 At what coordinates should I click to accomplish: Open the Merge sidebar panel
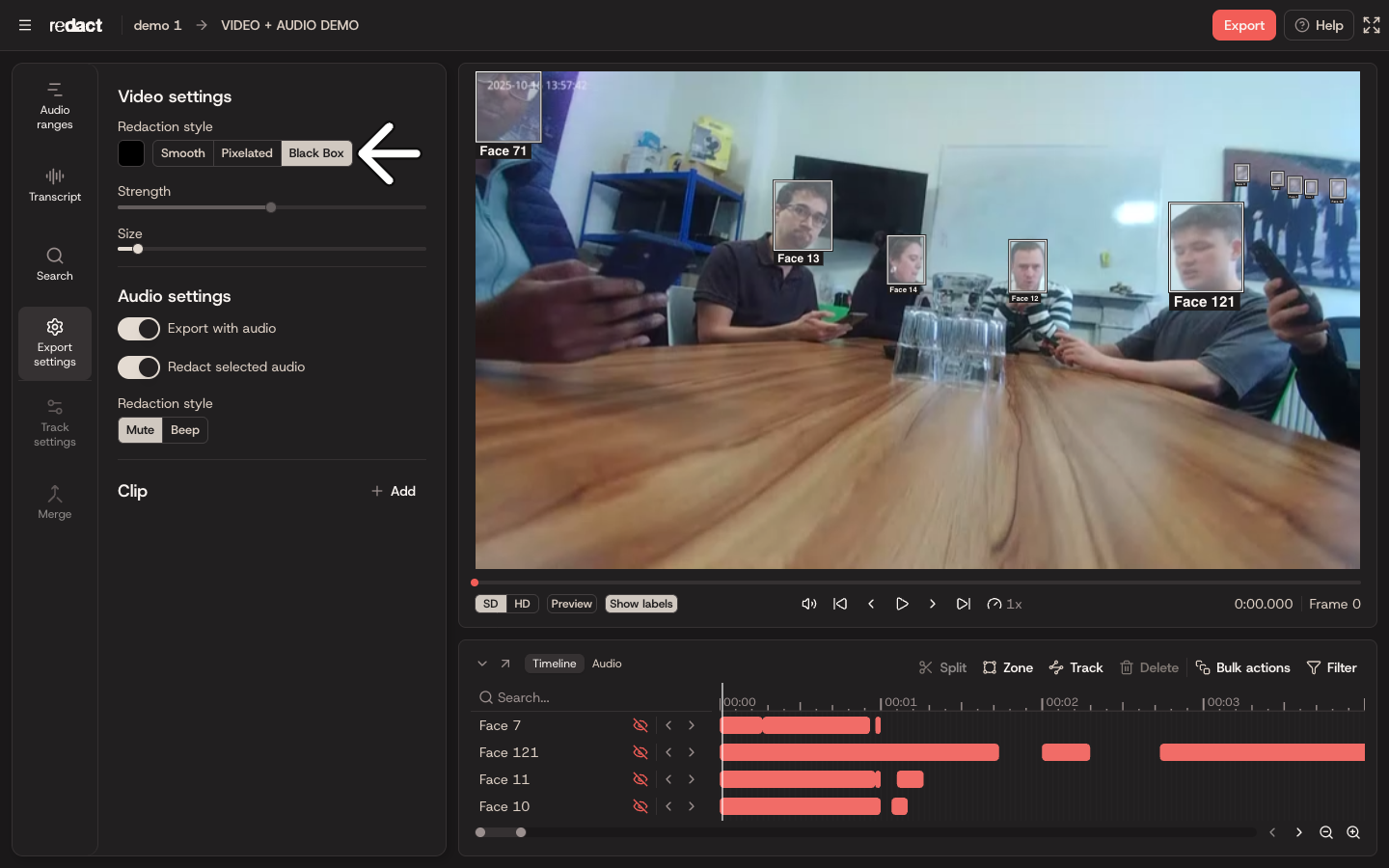tap(55, 502)
